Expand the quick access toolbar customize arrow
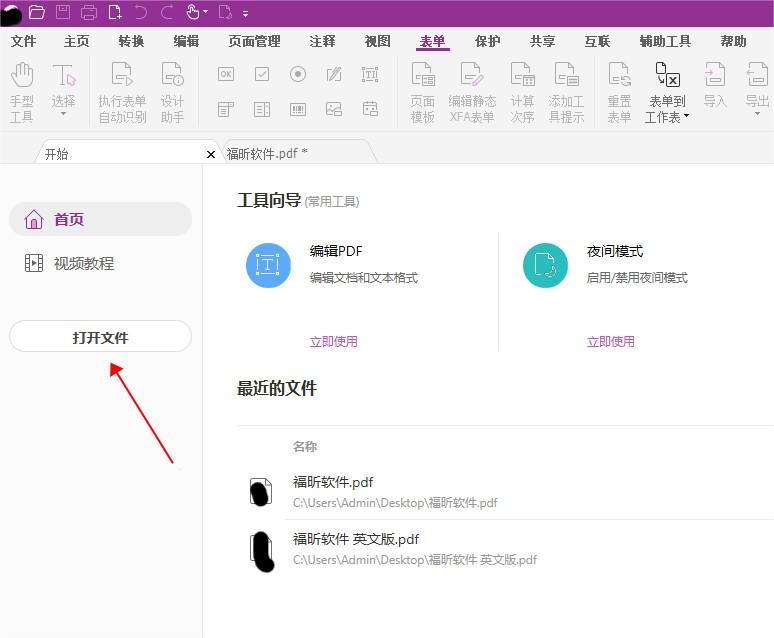The width and height of the screenshot is (774, 638). 245,14
